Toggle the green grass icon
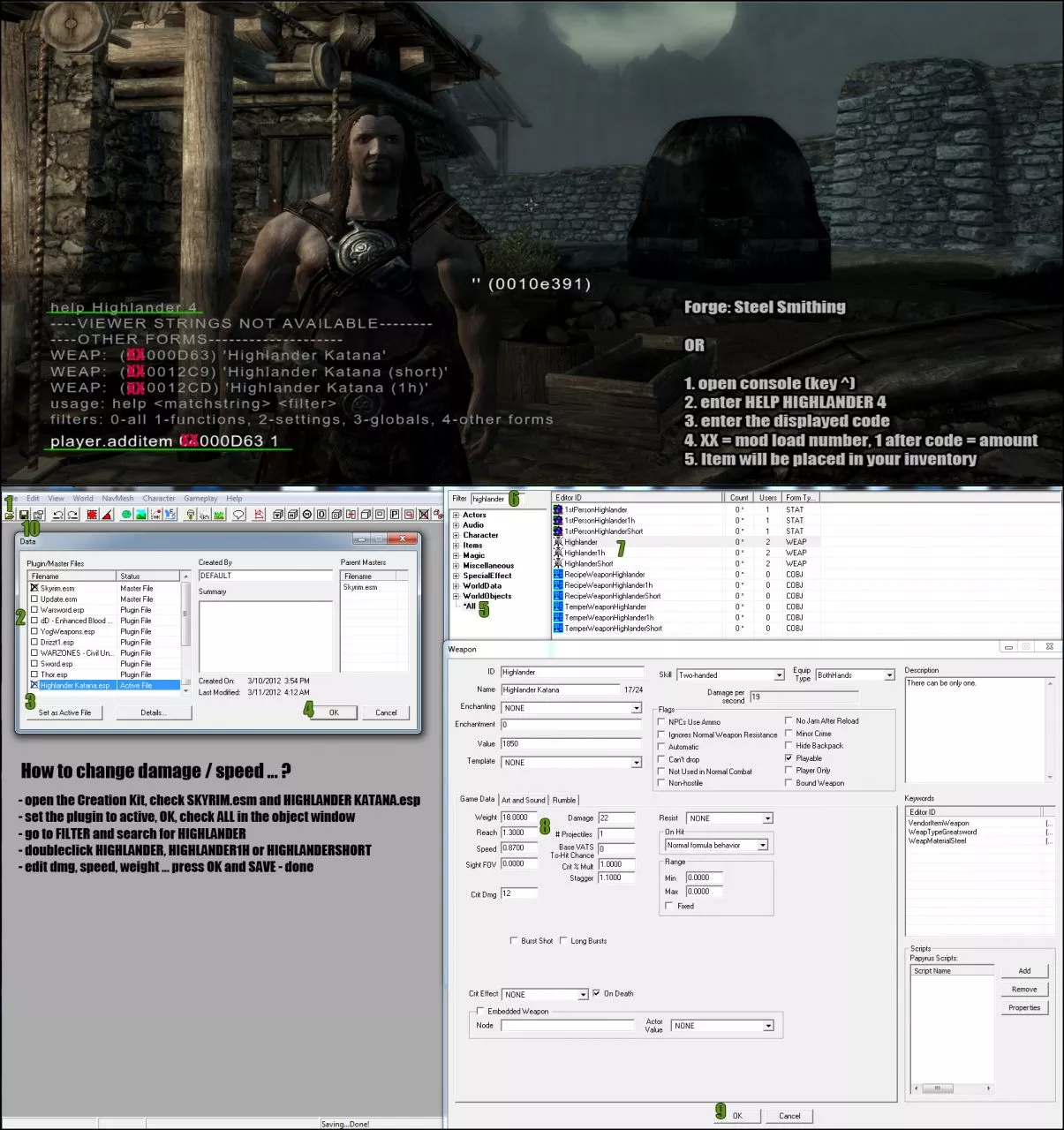 pyautogui.click(x=219, y=515)
